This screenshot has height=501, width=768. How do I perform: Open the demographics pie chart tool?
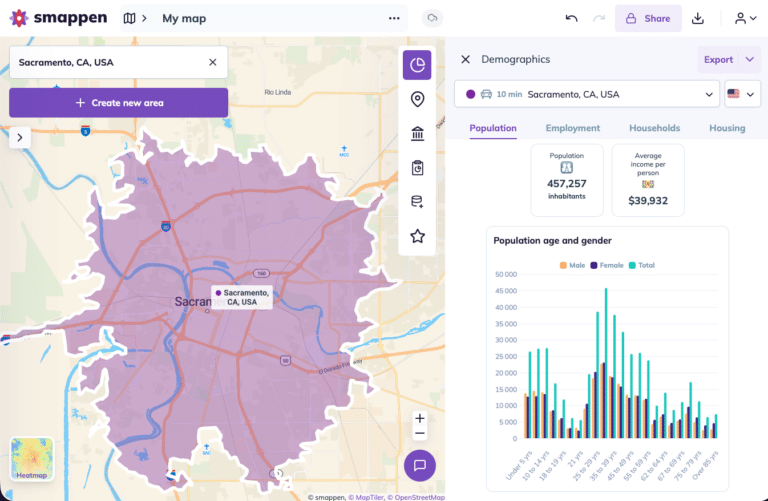pos(417,65)
